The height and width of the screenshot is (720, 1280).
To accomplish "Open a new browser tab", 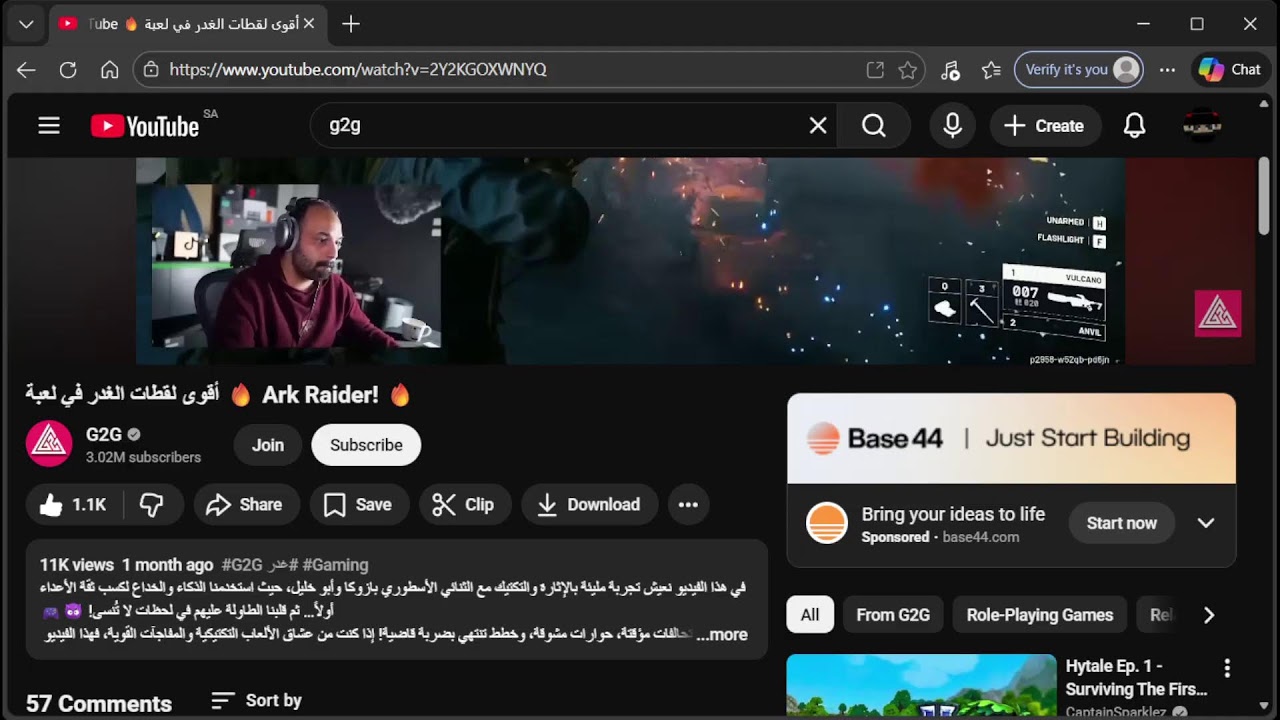I will tap(351, 24).
